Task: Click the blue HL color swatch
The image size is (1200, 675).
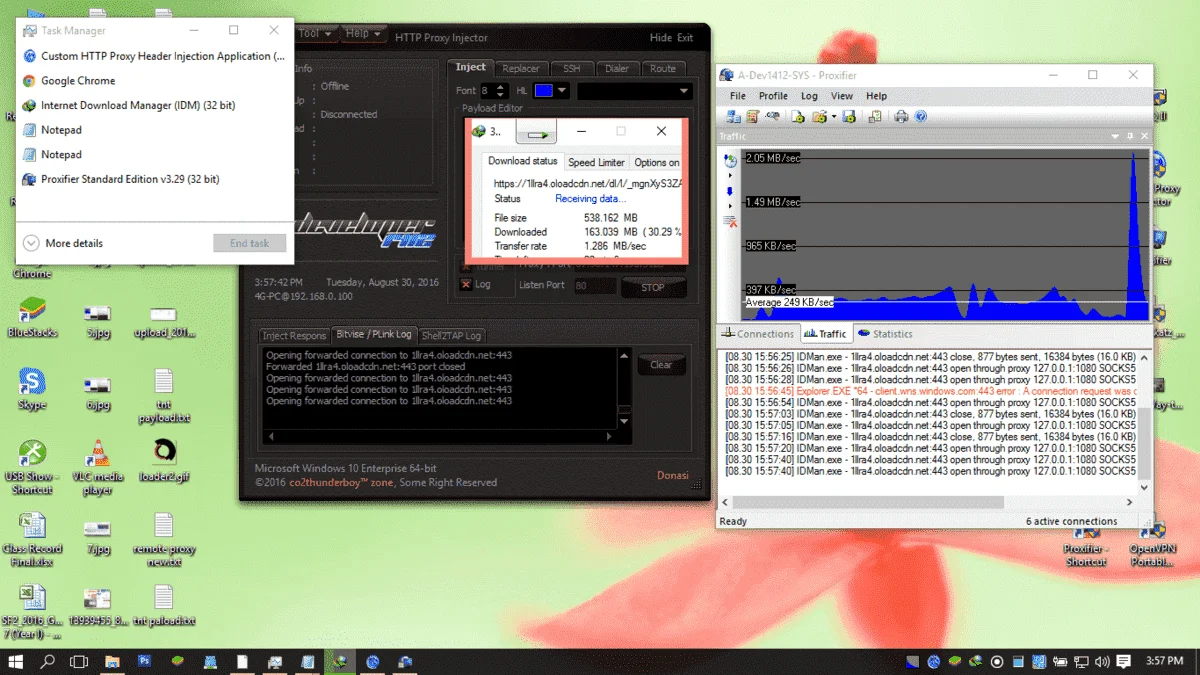Action: 543,91
